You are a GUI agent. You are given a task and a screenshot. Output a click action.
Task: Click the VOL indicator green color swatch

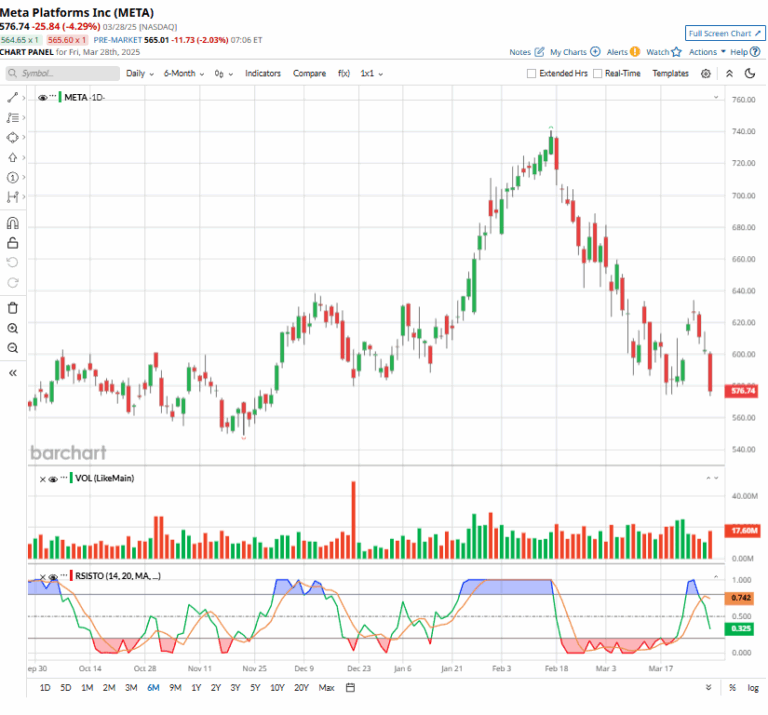(x=71, y=478)
